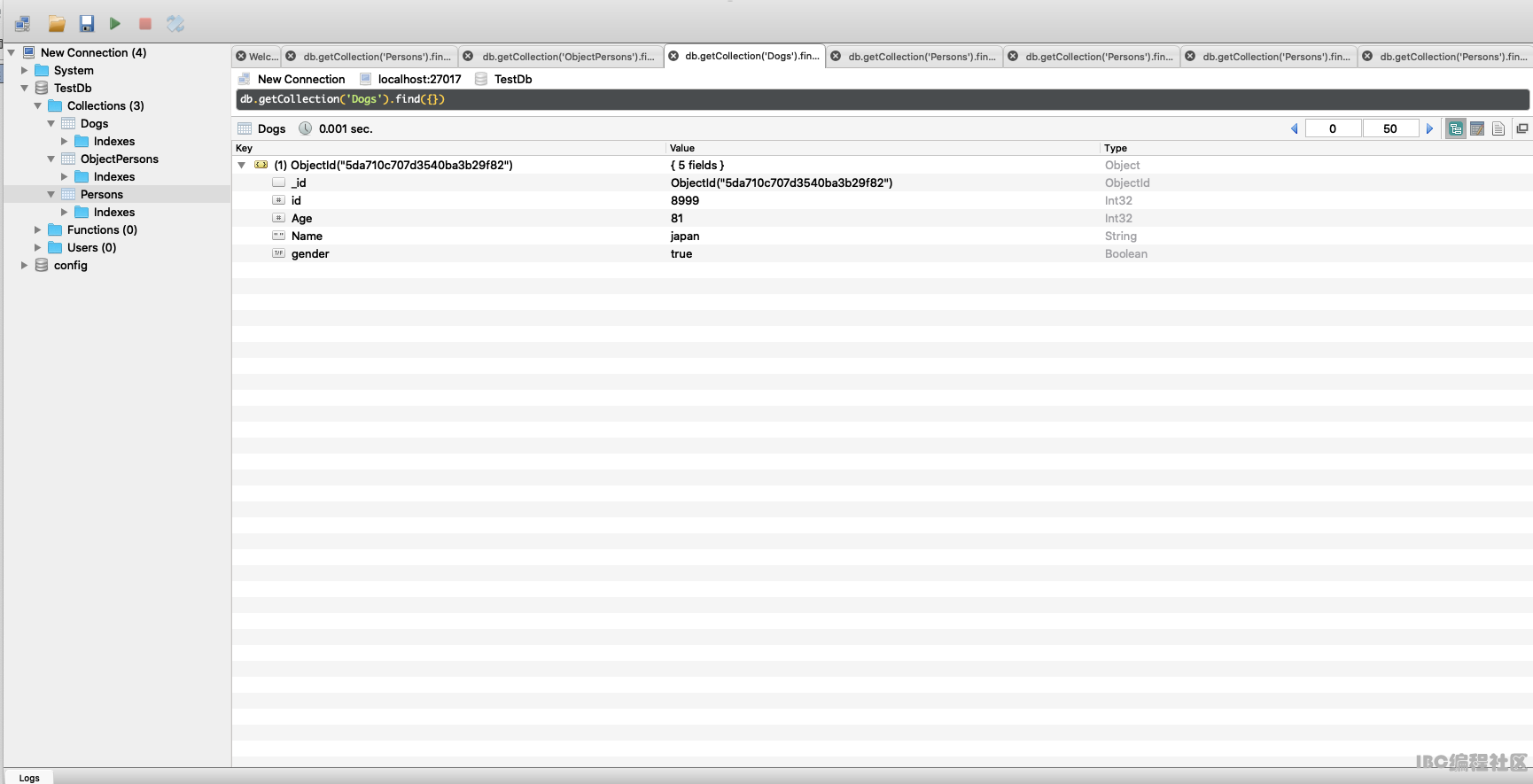This screenshot has width=1533, height=784.
Task: Expand the Users (0) folder
Action: click(x=38, y=247)
